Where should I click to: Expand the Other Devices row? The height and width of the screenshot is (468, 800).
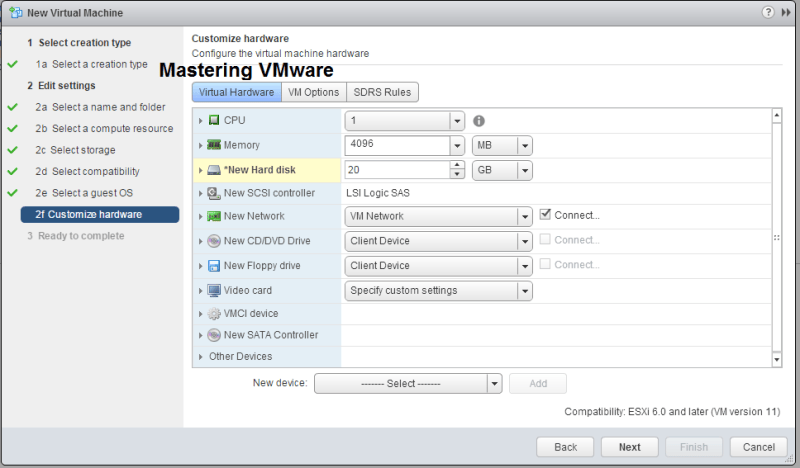(x=201, y=357)
